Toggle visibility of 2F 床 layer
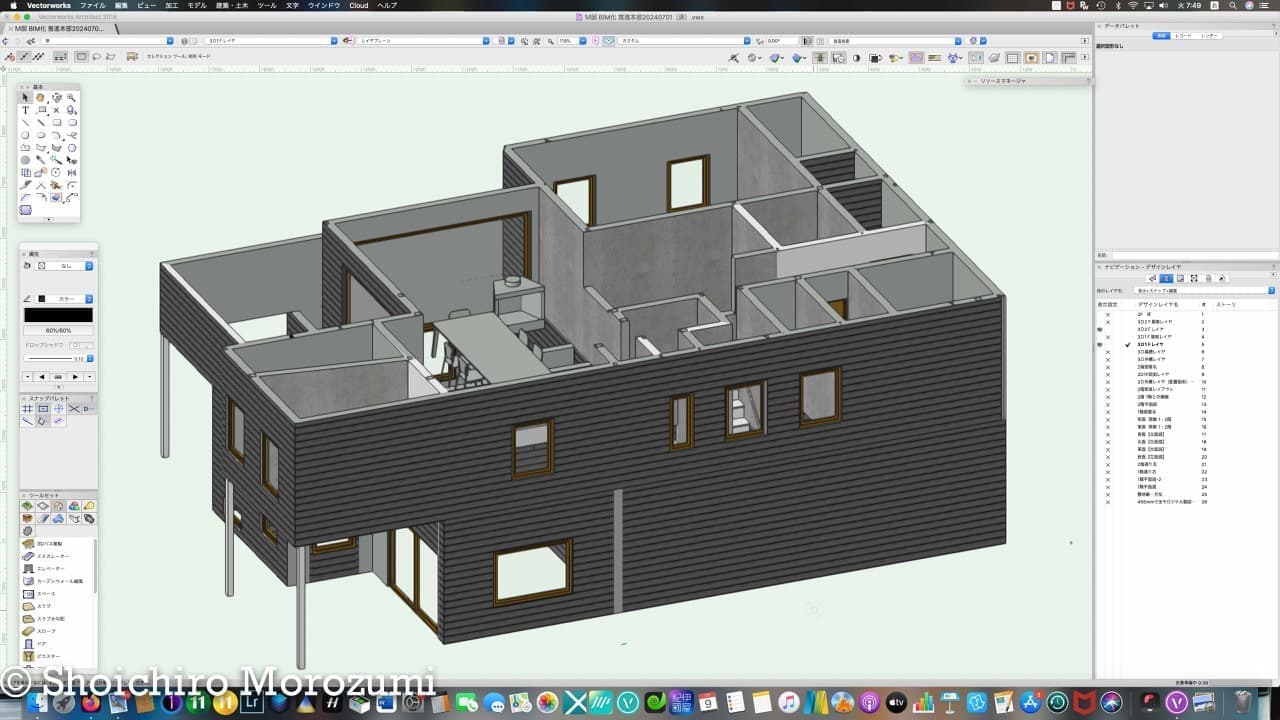Screen dimensions: 1280x720 coord(1107,315)
